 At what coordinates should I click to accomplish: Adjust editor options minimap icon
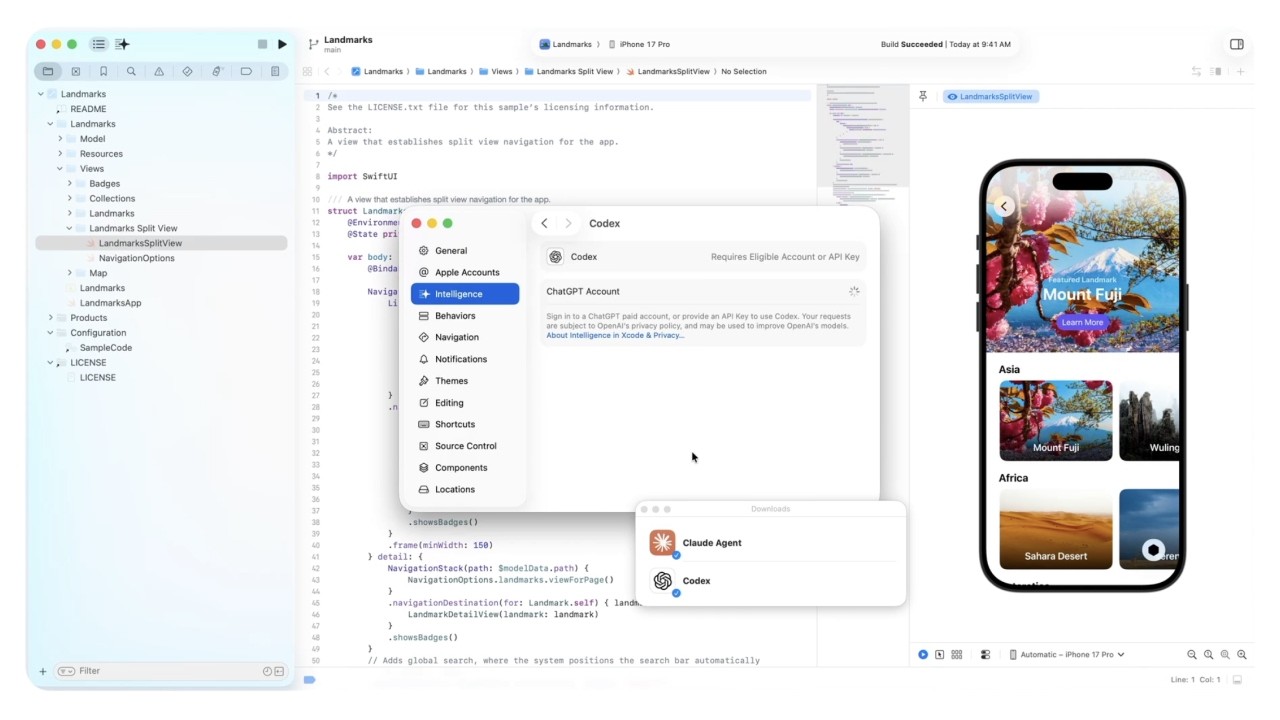(x=1216, y=72)
